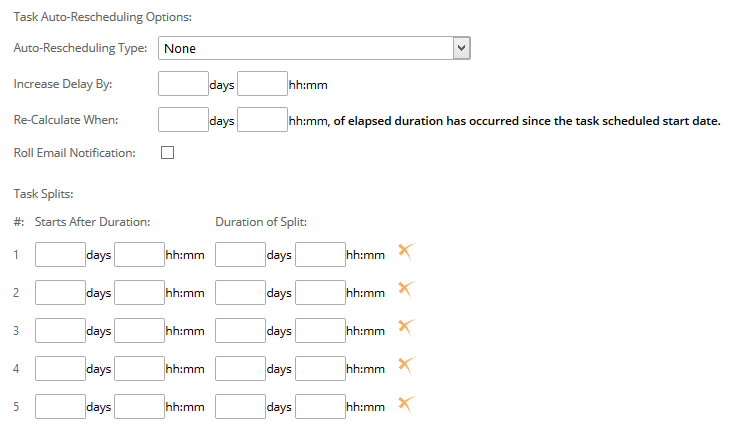Click split 3 Duration of Split hh:mm field
Screen dimensions: 747x434
(x=321, y=331)
